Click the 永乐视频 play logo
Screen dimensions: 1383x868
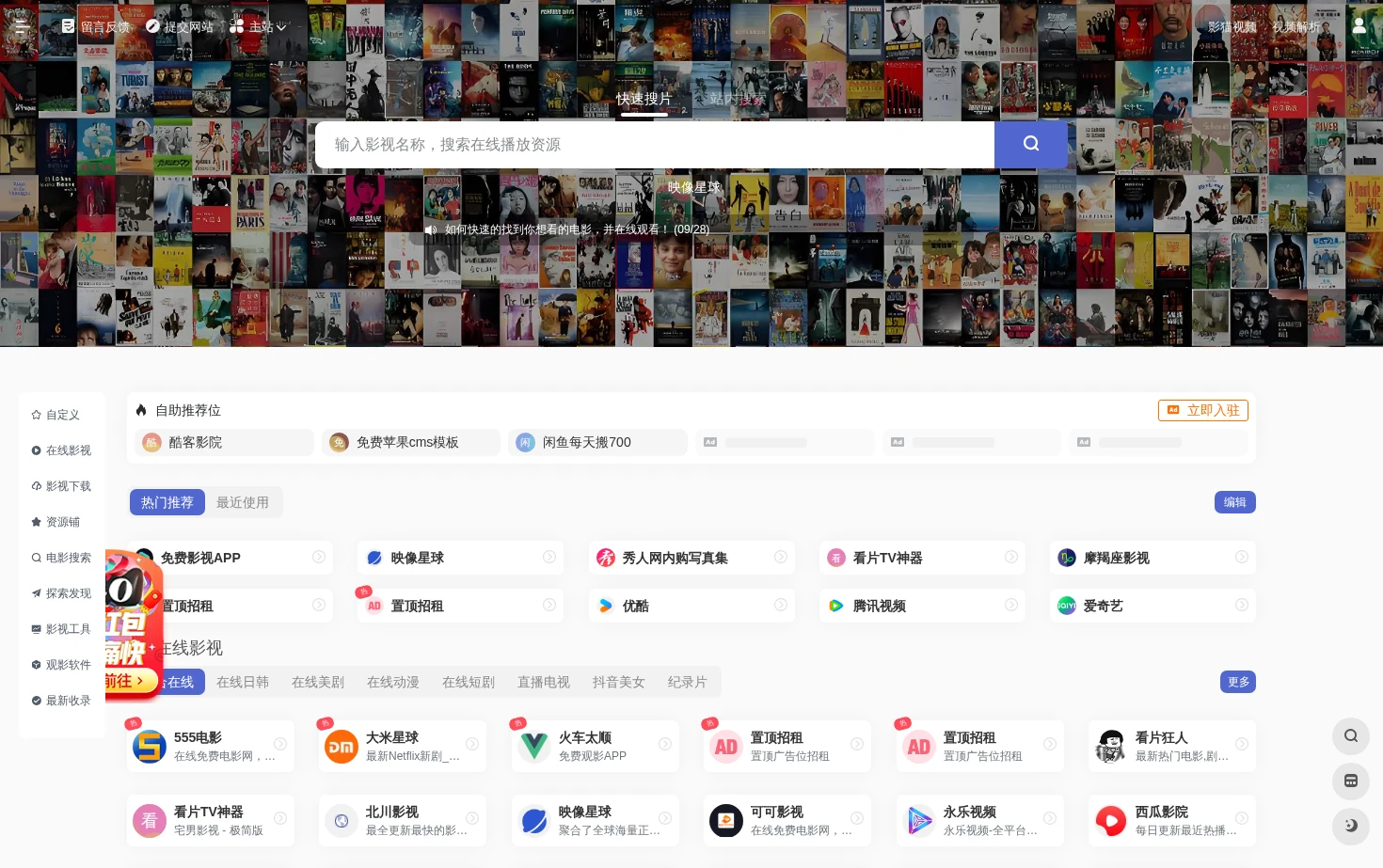point(919,821)
